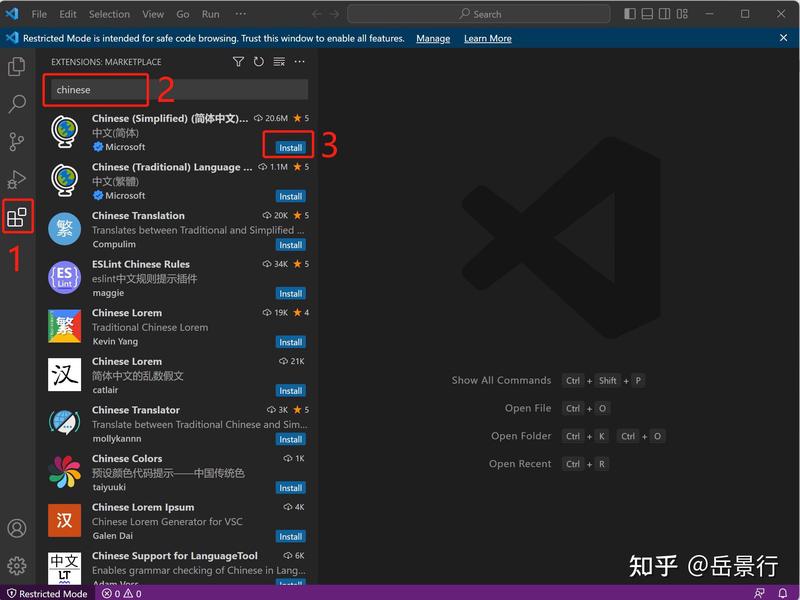The width and height of the screenshot is (800, 600).
Task: Open the Source Control view
Action: (x=17, y=141)
